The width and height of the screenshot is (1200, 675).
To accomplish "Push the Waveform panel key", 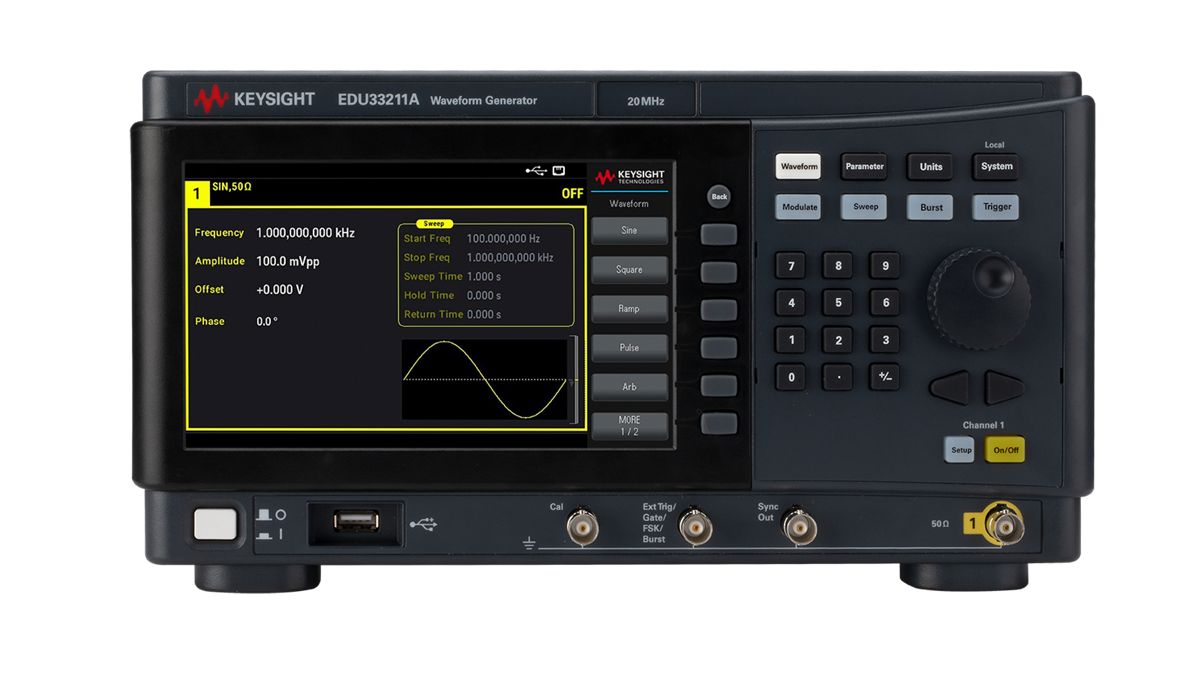I will pyautogui.click(x=798, y=166).
